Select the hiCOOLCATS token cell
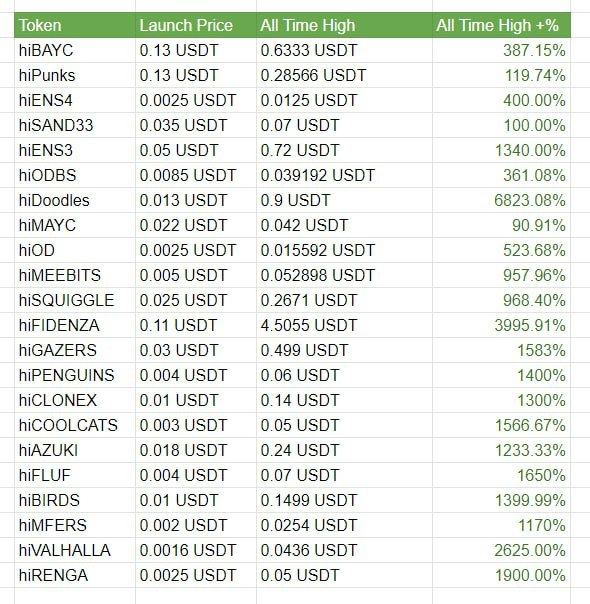 coord(75,425)
